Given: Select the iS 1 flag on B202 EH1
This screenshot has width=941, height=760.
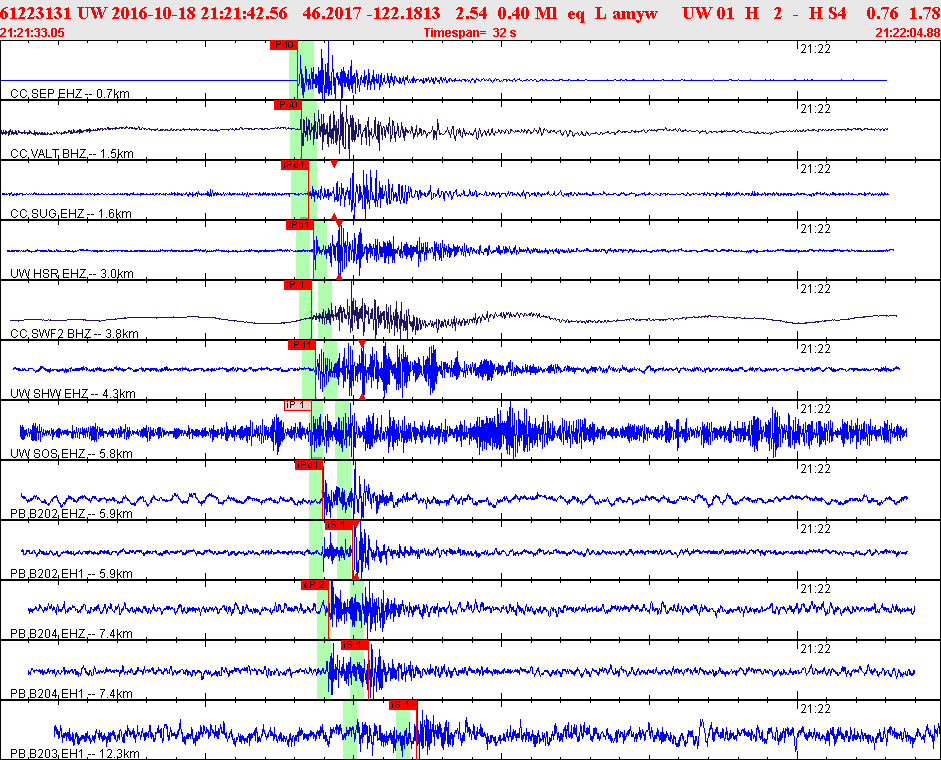Looking at the screenshot, I should tap(337, 525).
